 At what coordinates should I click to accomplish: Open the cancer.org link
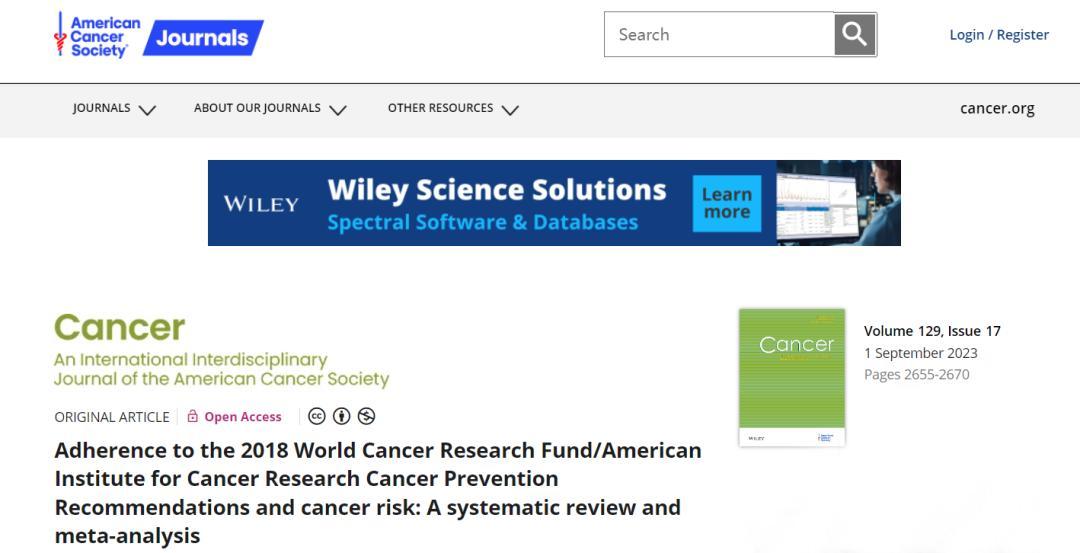[x=997, y=109]
